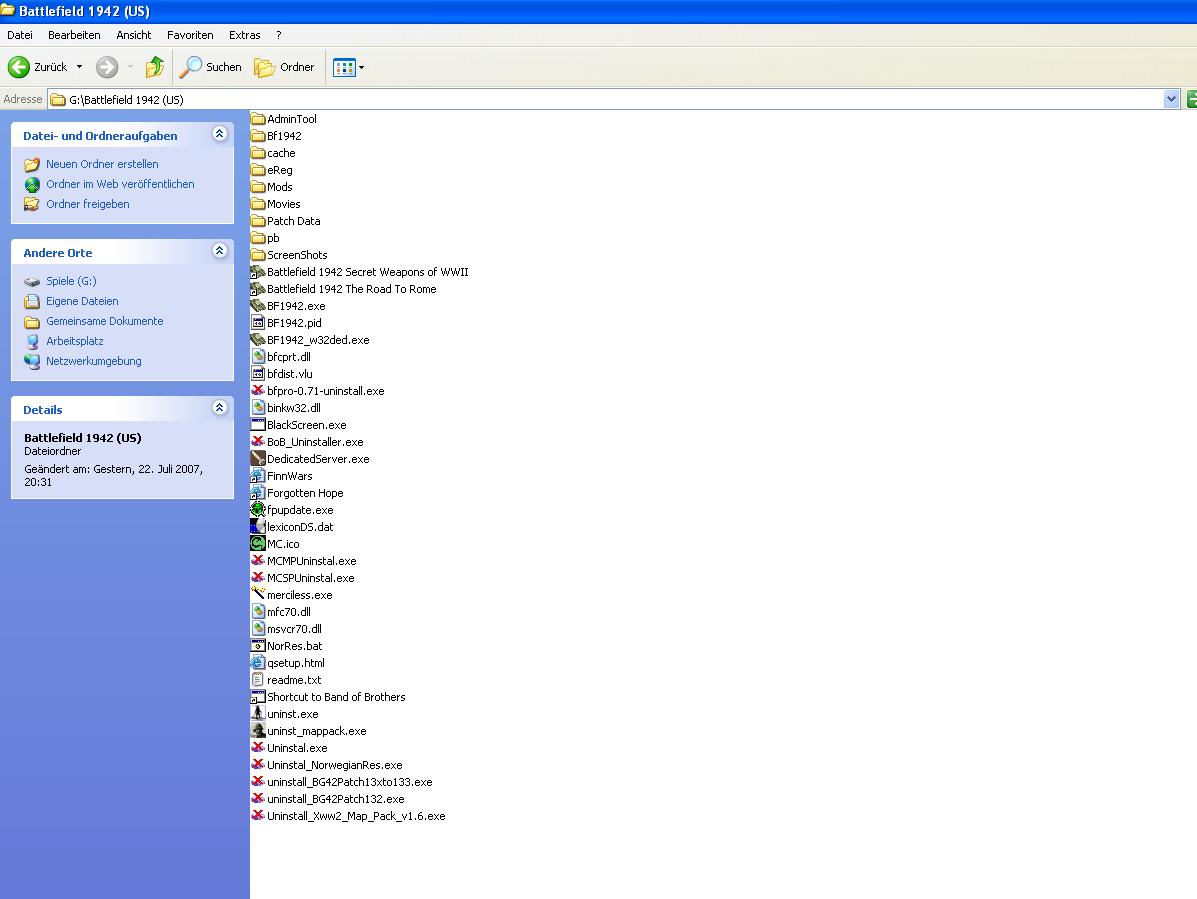
Task: Open the Datei menu
Action: [x=20, y=35]
